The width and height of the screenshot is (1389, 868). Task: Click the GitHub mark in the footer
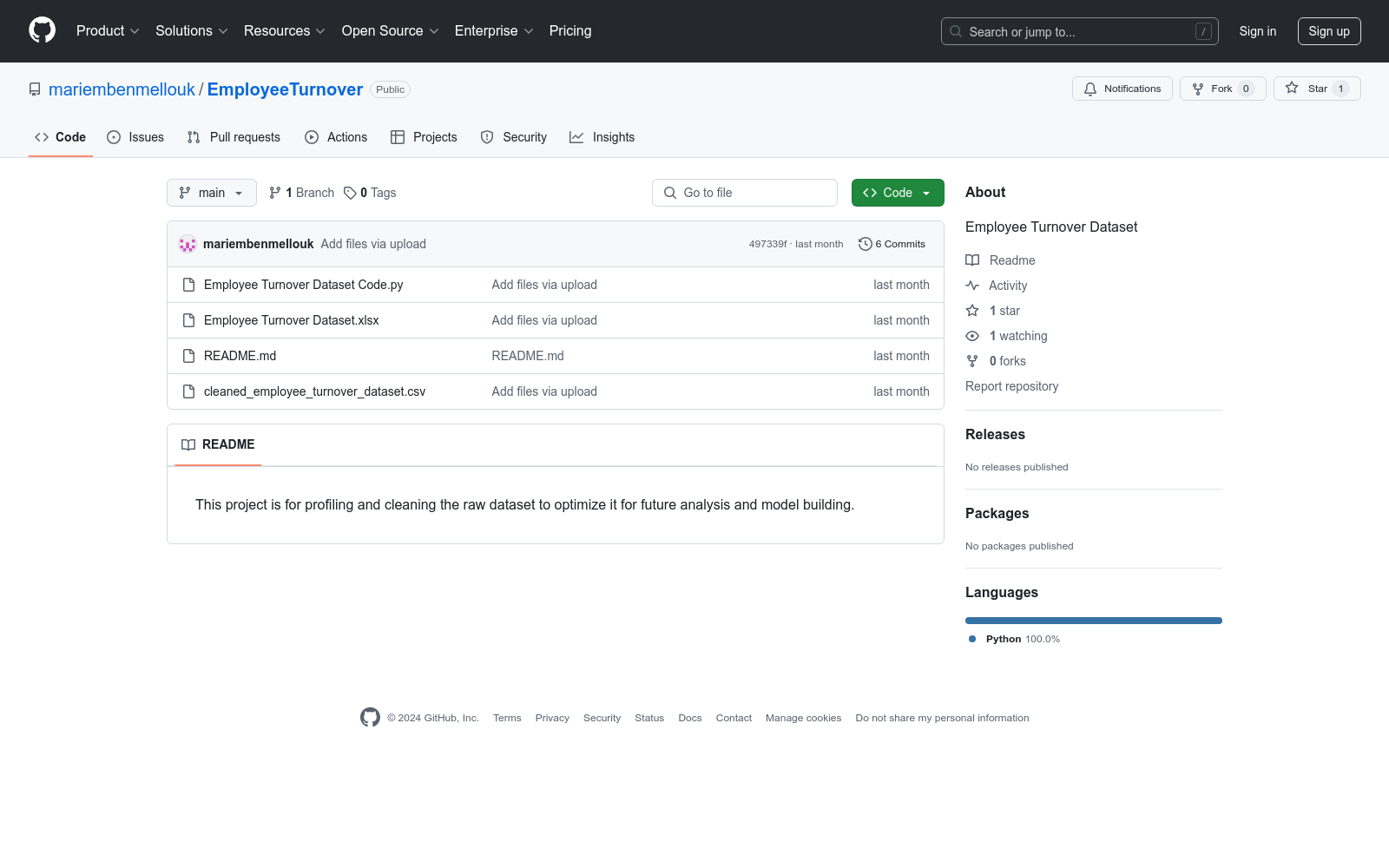coord(370,717)
